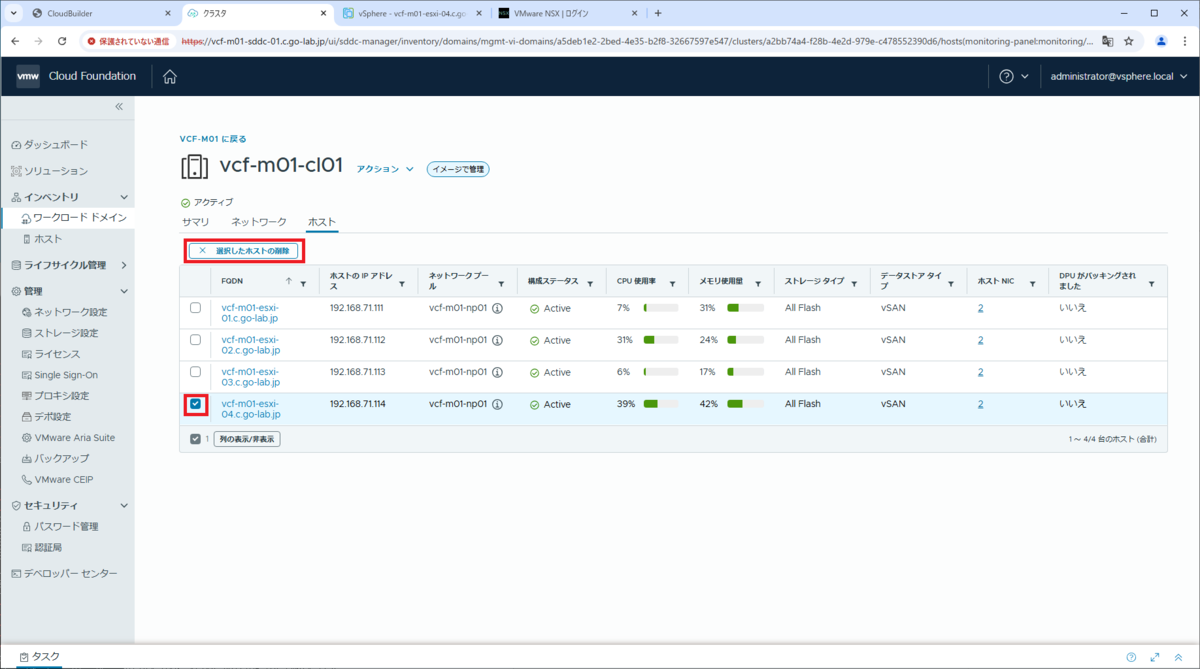Click the browser address bar
The width and height of the screenshot is (1200, 669).
[636, 41]
